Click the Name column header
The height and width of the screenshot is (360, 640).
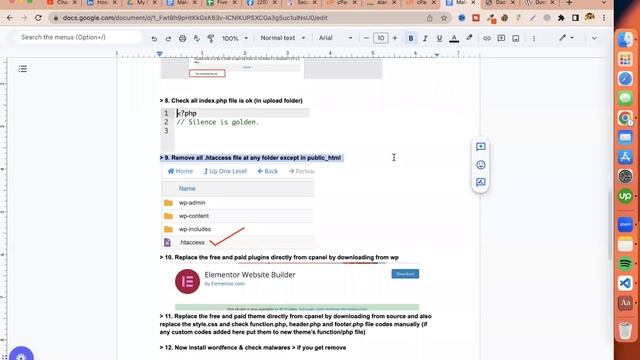point(187,189)
